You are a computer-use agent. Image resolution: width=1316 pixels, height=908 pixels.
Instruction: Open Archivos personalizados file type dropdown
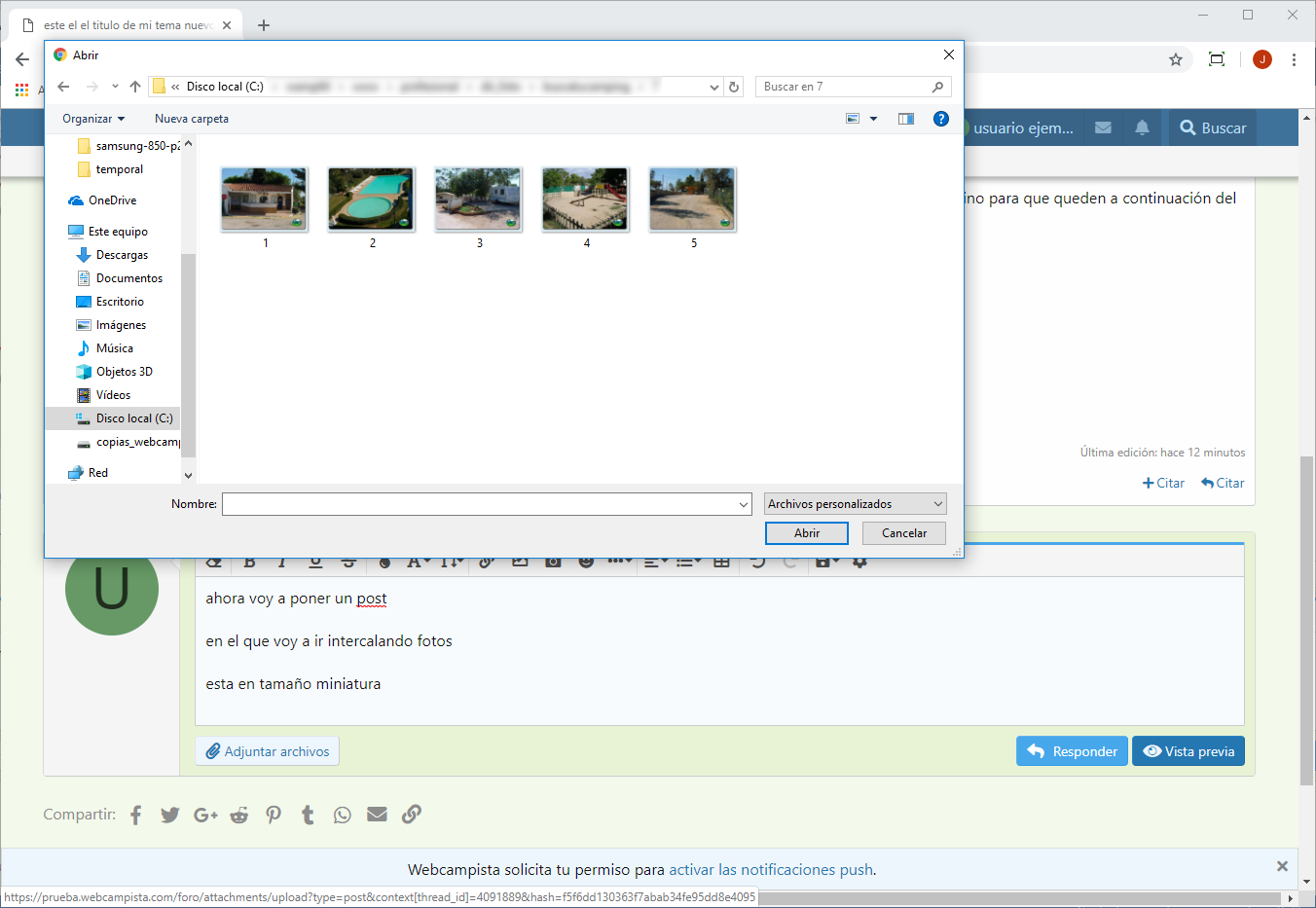[x=855, y=504]
